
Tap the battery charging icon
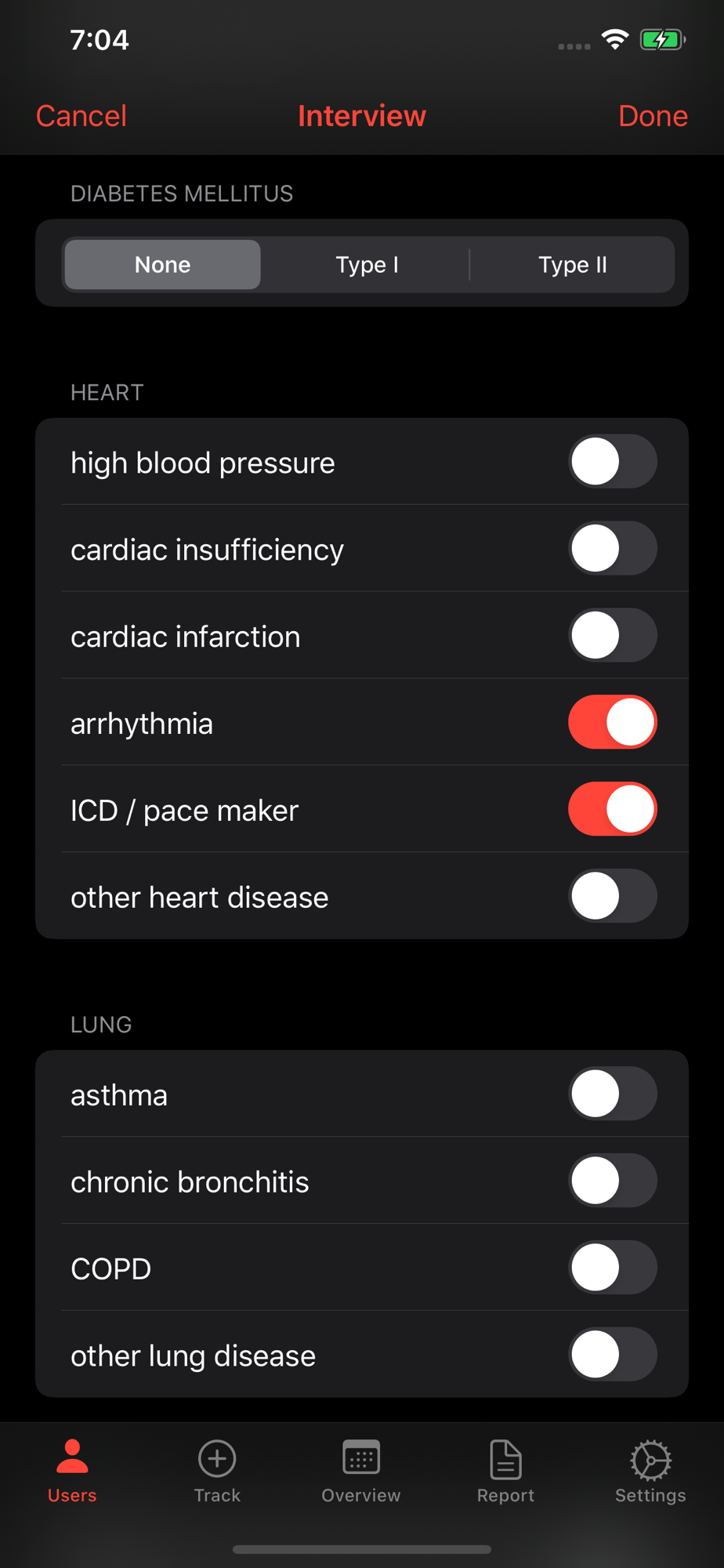pyautogui.click(x=662, y=39)
